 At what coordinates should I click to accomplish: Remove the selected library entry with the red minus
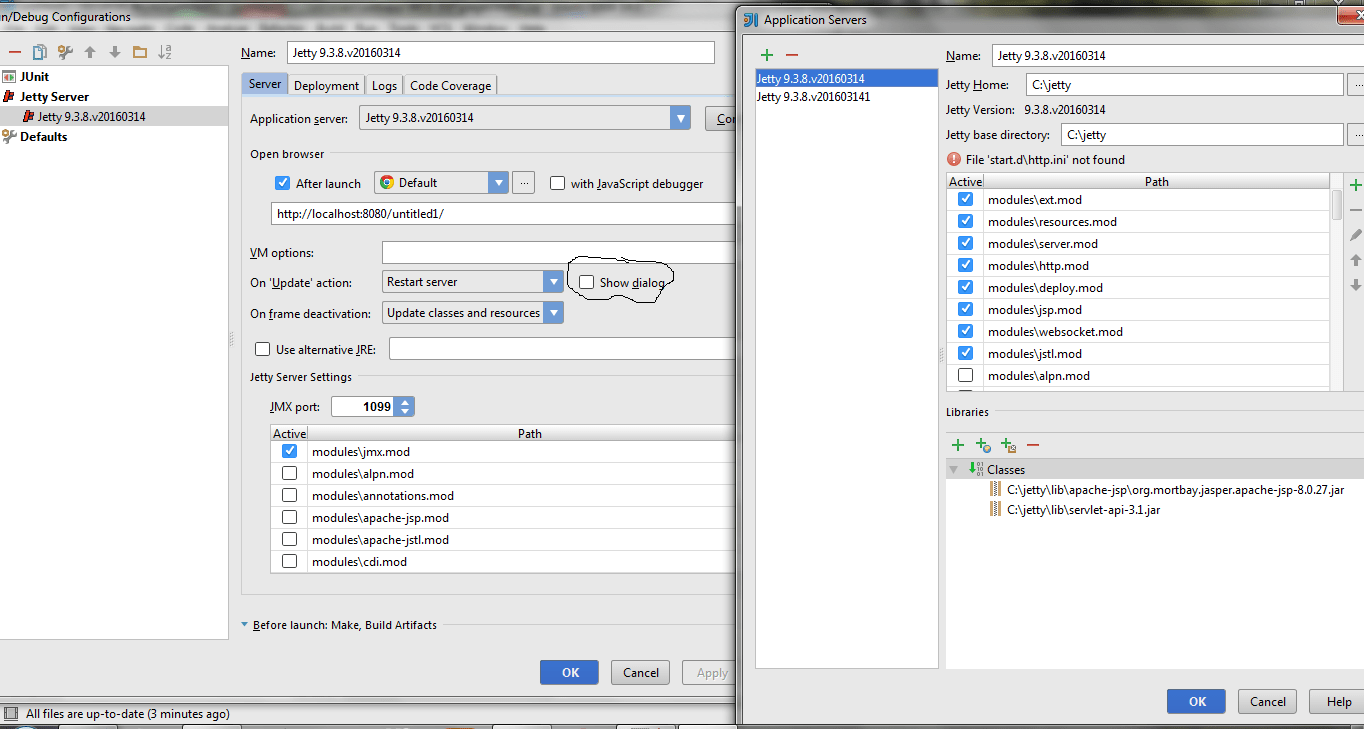click(x=1033, y=445)
